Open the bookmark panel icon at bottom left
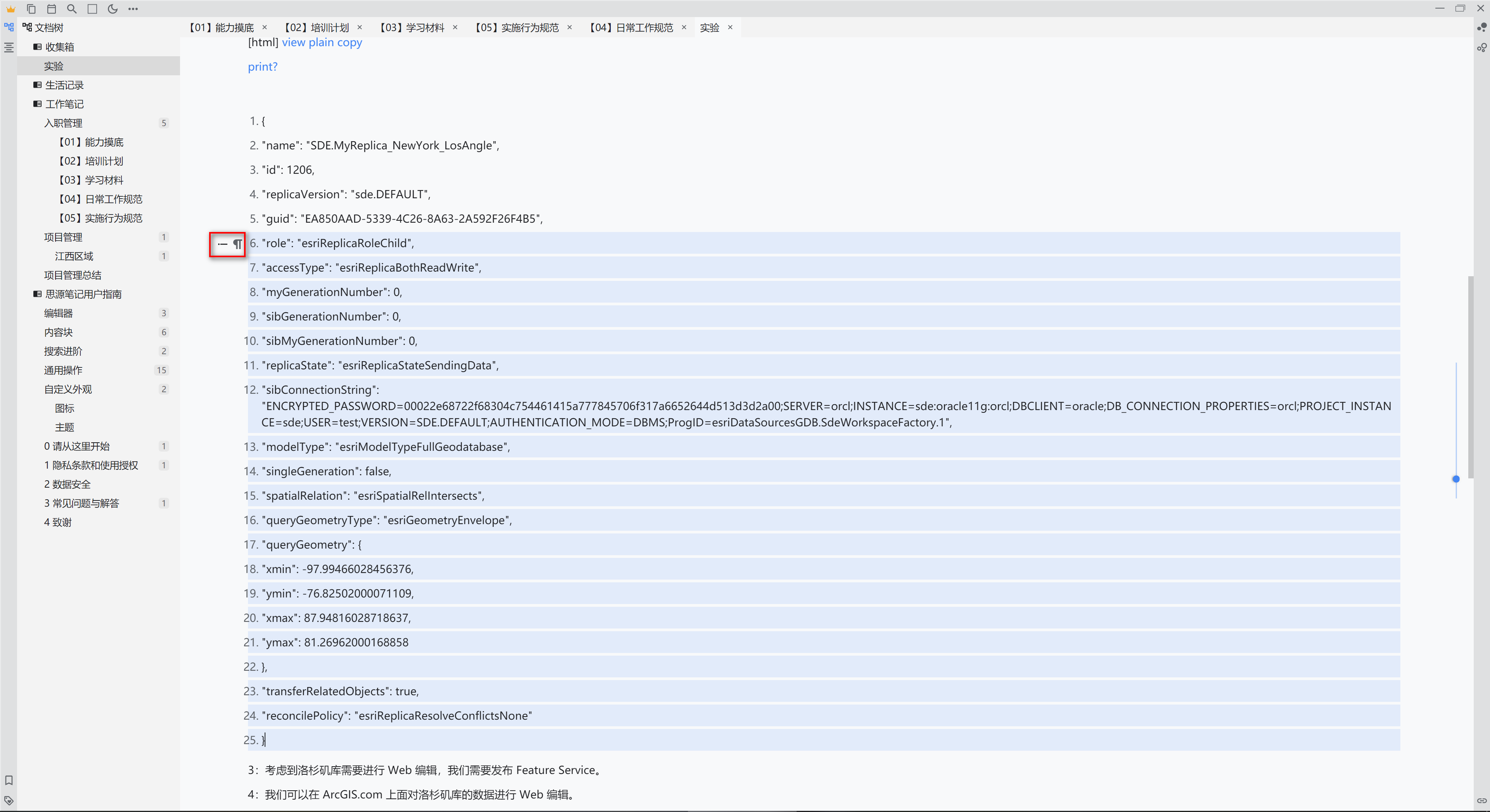Screen dimensions: 1490x812 9,780
